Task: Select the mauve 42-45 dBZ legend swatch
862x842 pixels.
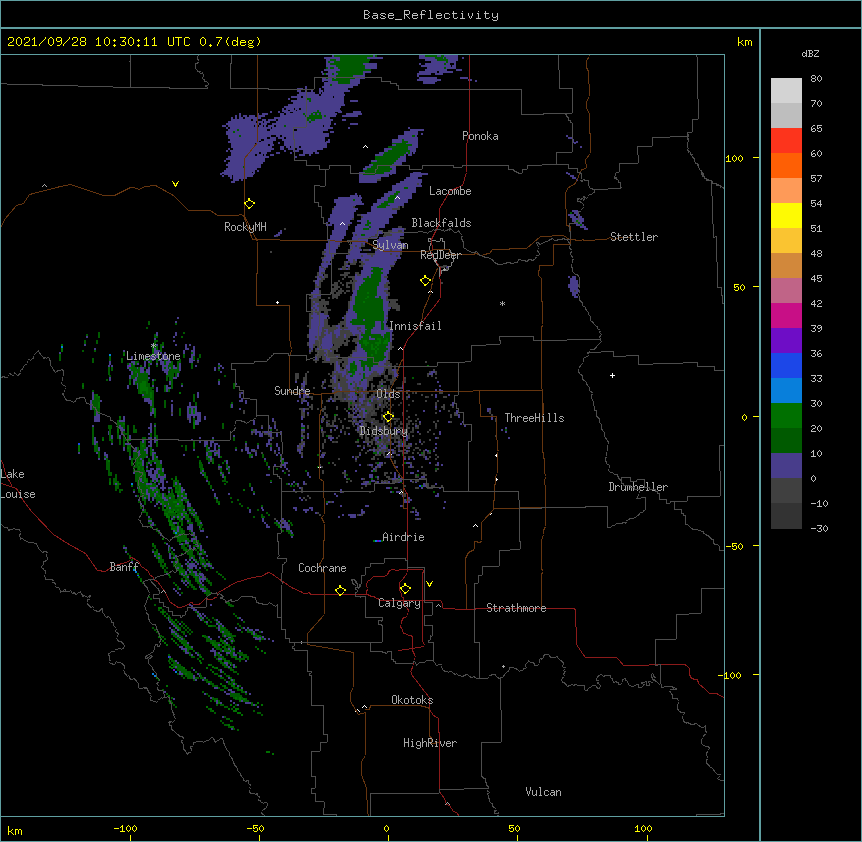Action: [786, 291]
